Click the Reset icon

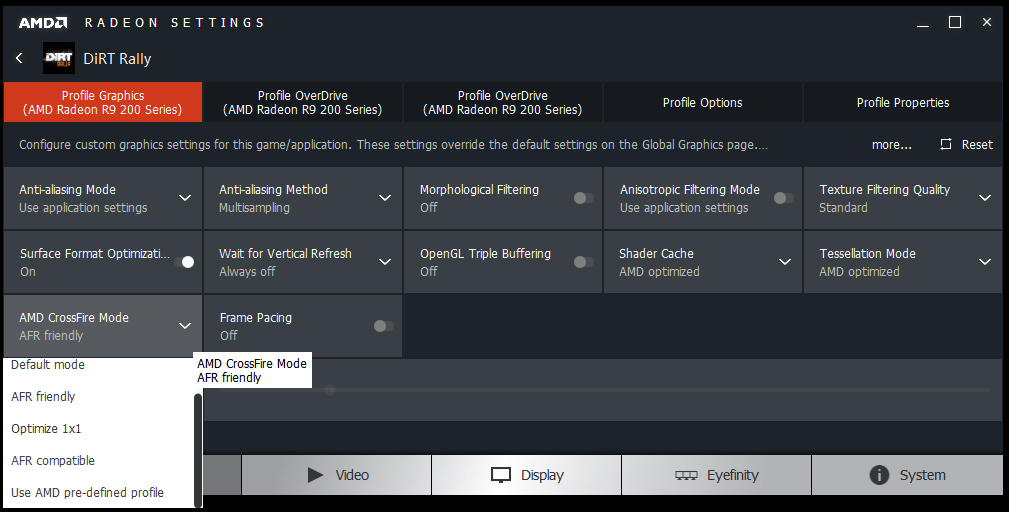946,145
